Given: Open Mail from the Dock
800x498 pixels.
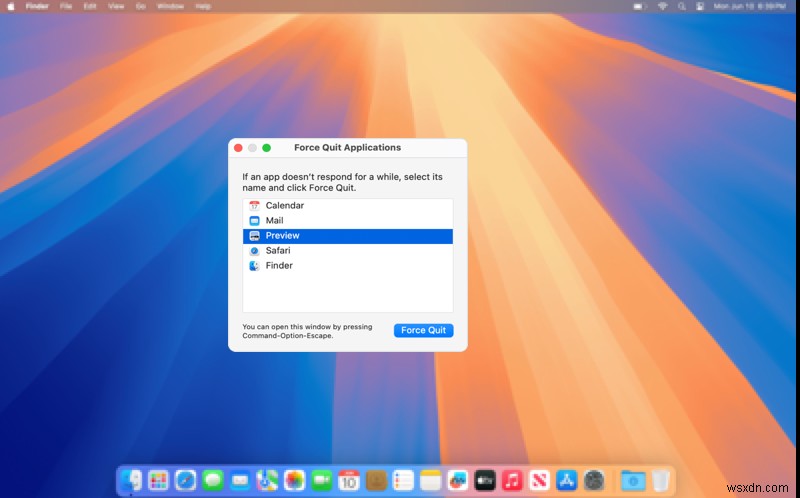Looking at the screenshot, I should pos(240,481).
